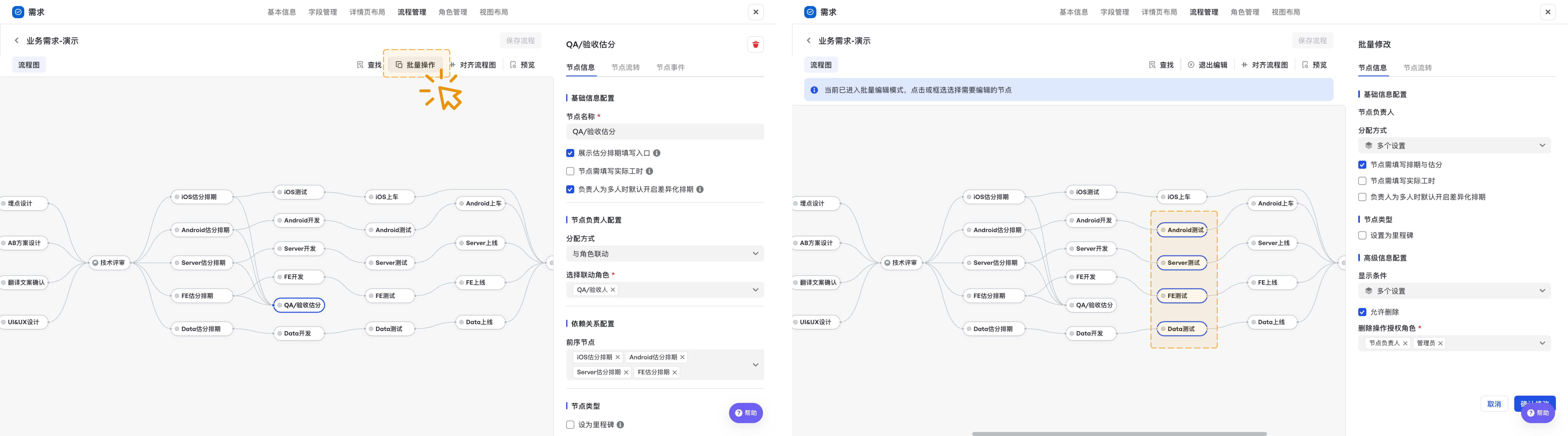This screenshot has height=436, width=1568.
Task: Select 流程图 tab in QA/验收估分 window
Action: [29, 65]
